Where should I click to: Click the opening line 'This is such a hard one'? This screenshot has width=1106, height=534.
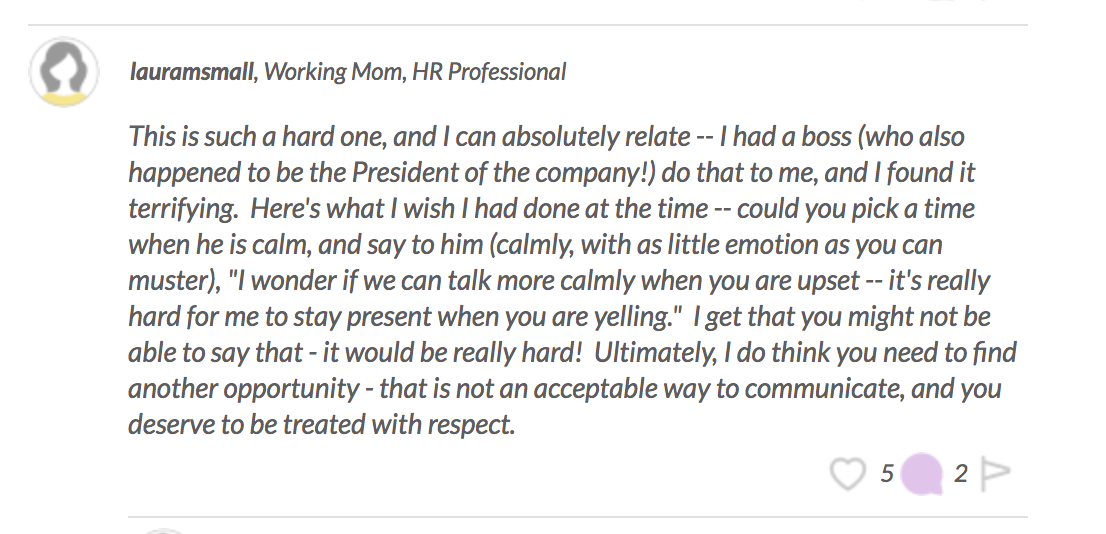[x=257, y=136]
